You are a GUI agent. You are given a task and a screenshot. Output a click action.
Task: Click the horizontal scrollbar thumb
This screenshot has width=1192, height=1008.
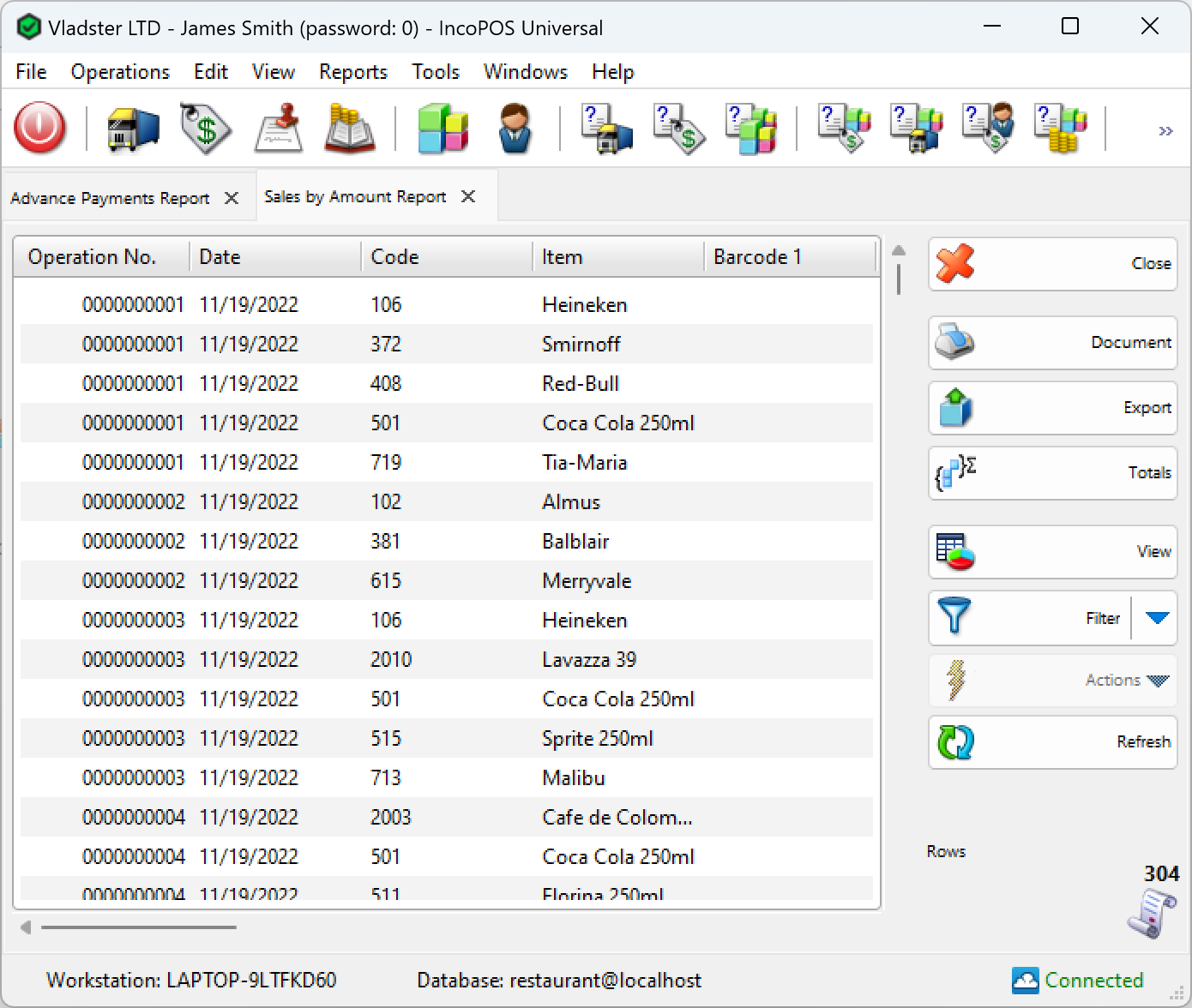[139, 927]
